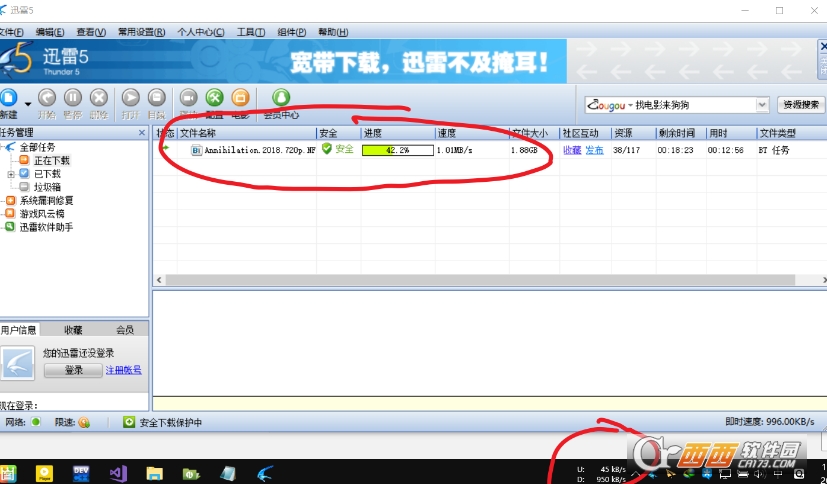
Task: Click the 注册账号 register link
Action: pyautogui.click(x=123, y=370)
